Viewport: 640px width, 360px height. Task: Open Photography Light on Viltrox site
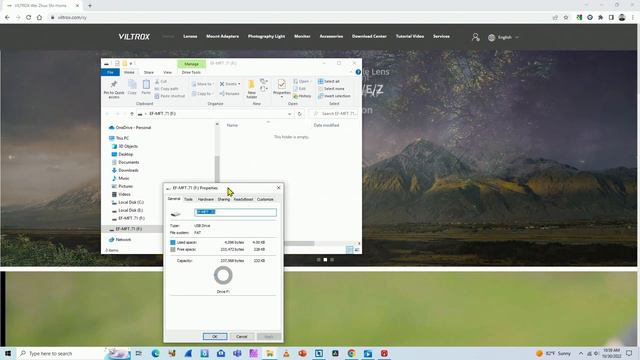(x=266, y=36)
